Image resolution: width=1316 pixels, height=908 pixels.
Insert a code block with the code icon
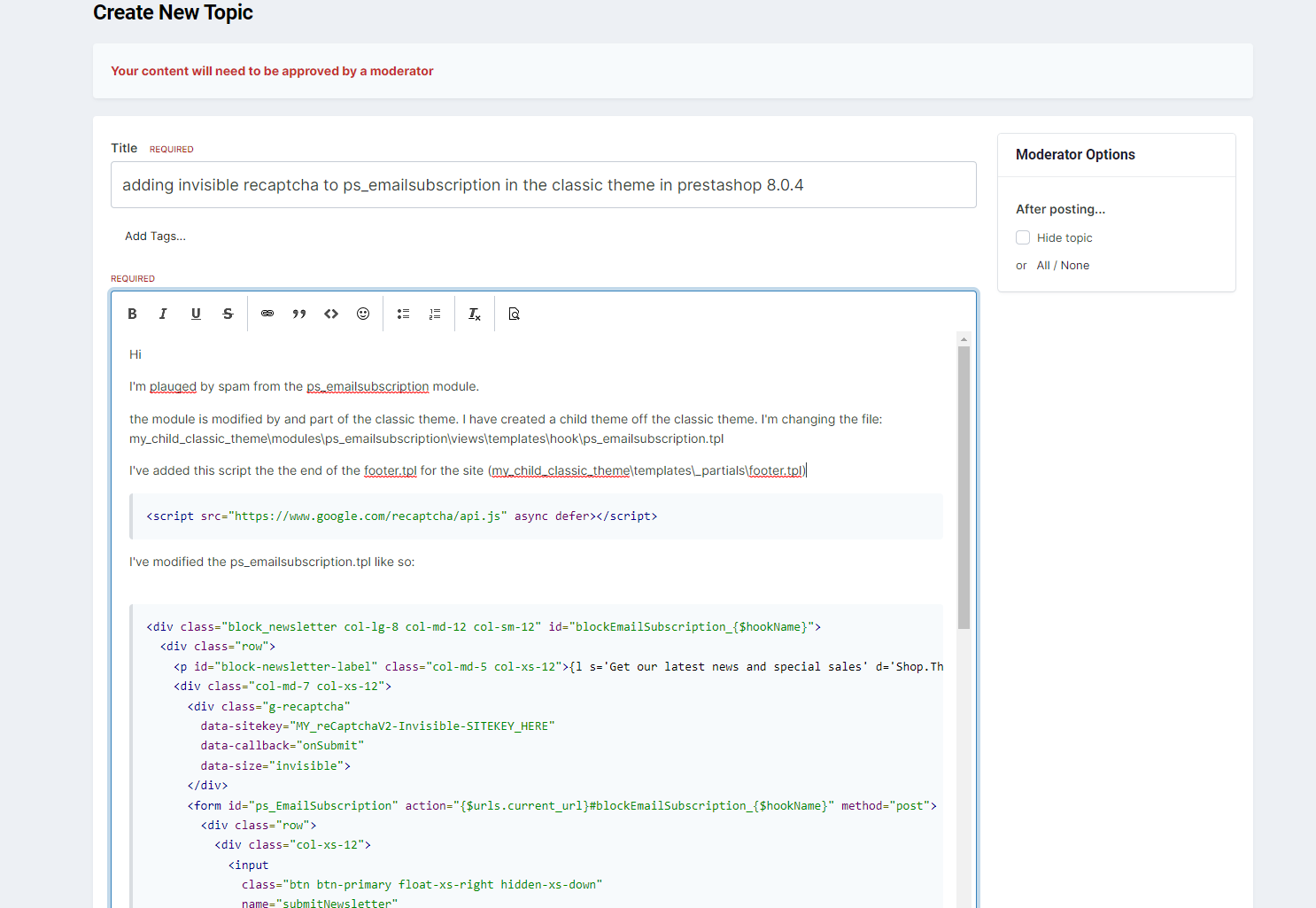pos(331,314)
